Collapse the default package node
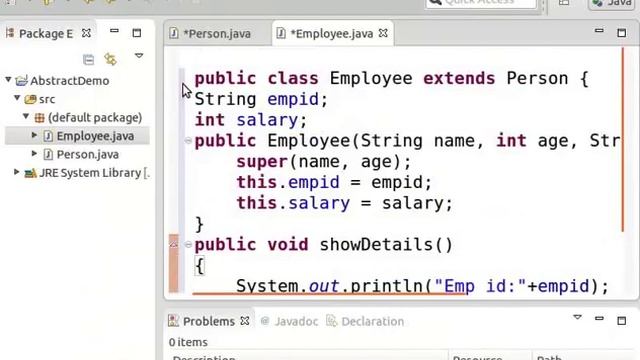 pos(26,117)
